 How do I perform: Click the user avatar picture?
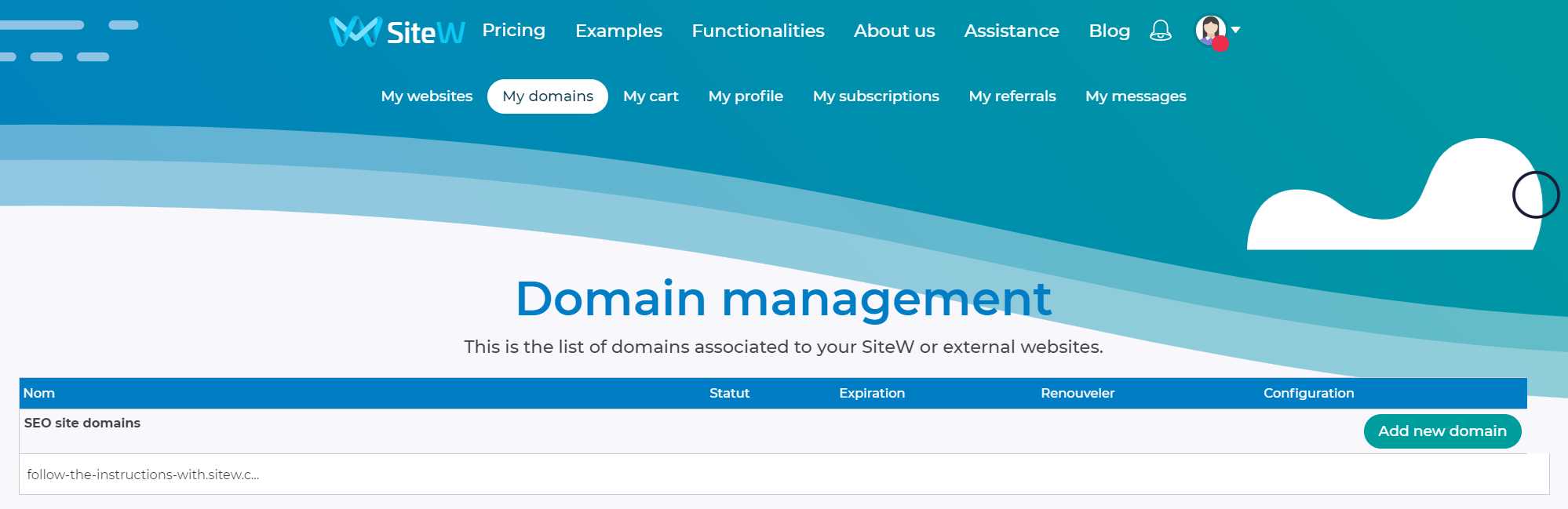click(1210, 31)
